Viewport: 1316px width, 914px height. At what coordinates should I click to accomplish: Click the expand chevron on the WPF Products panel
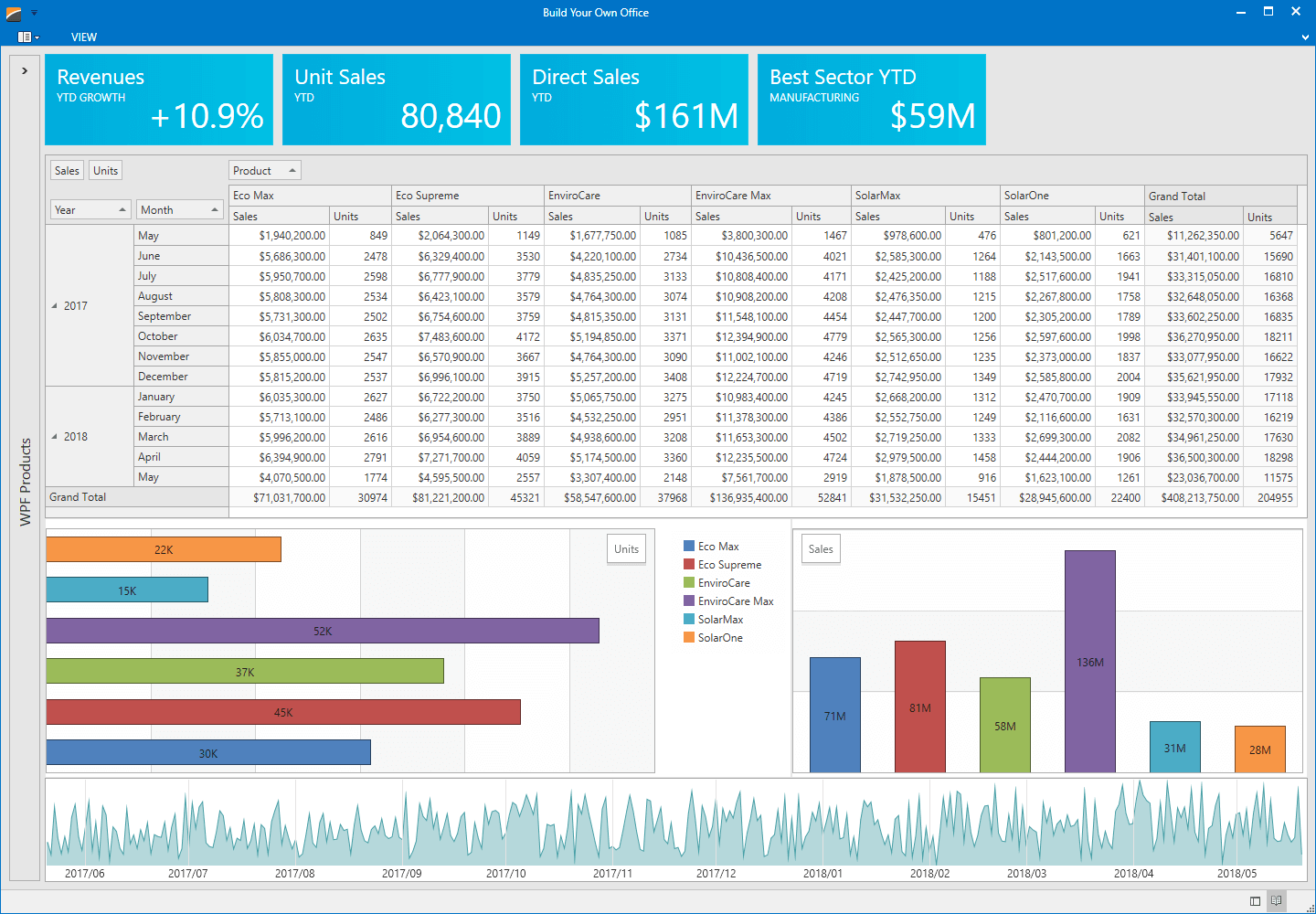pos(24,69)
